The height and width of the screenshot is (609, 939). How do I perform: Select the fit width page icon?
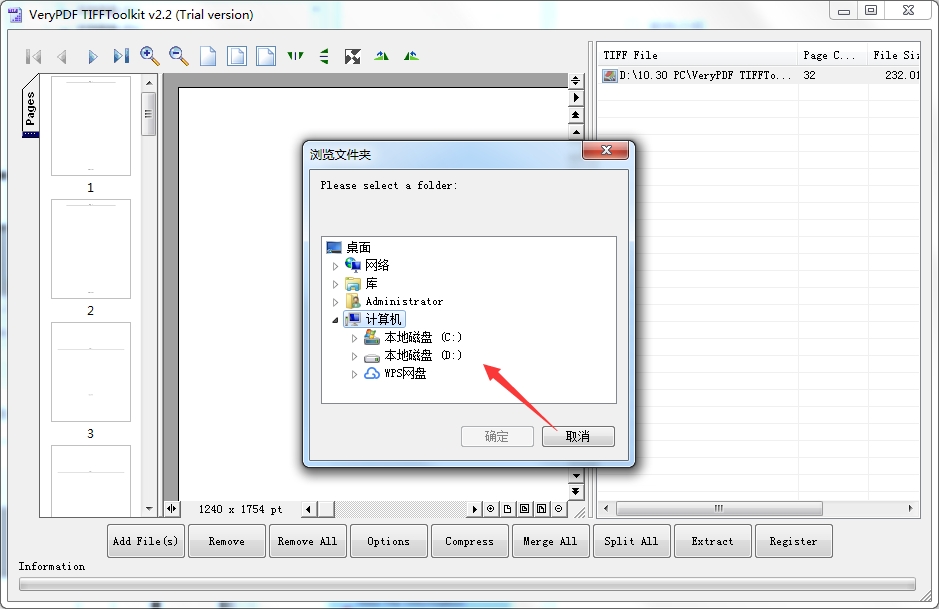(265, 56)
